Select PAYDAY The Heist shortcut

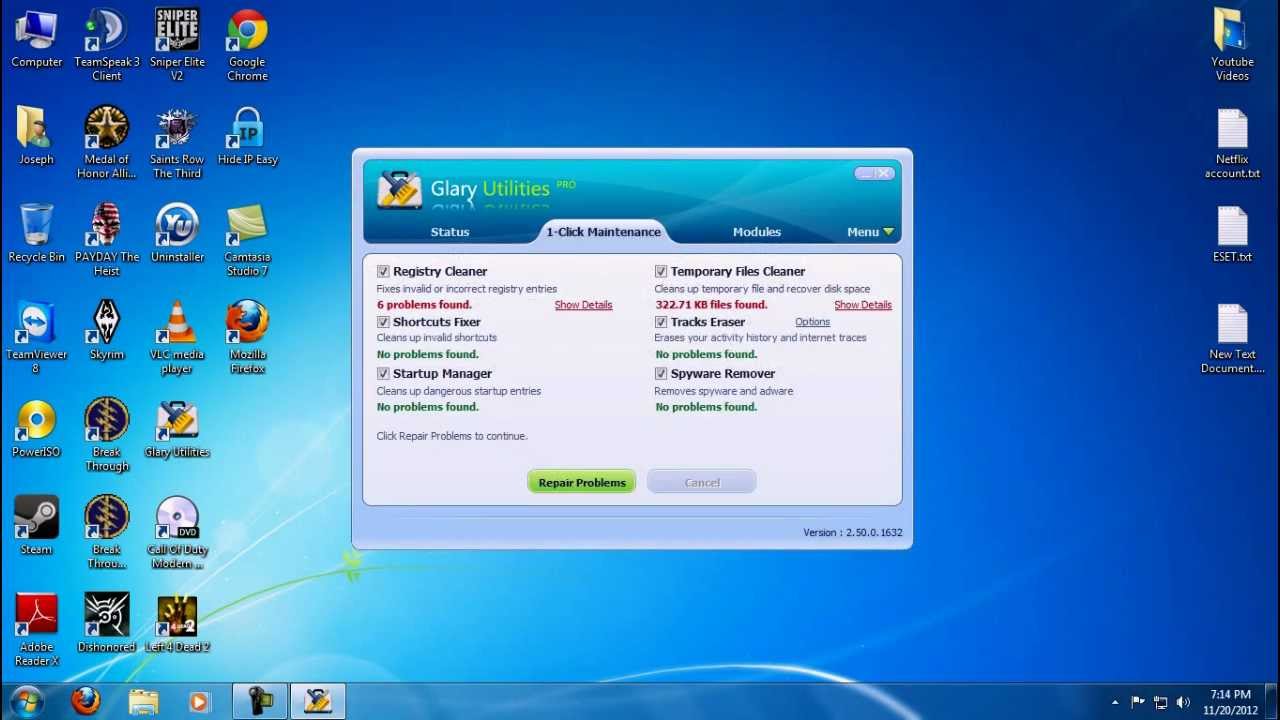click(107, 239)
